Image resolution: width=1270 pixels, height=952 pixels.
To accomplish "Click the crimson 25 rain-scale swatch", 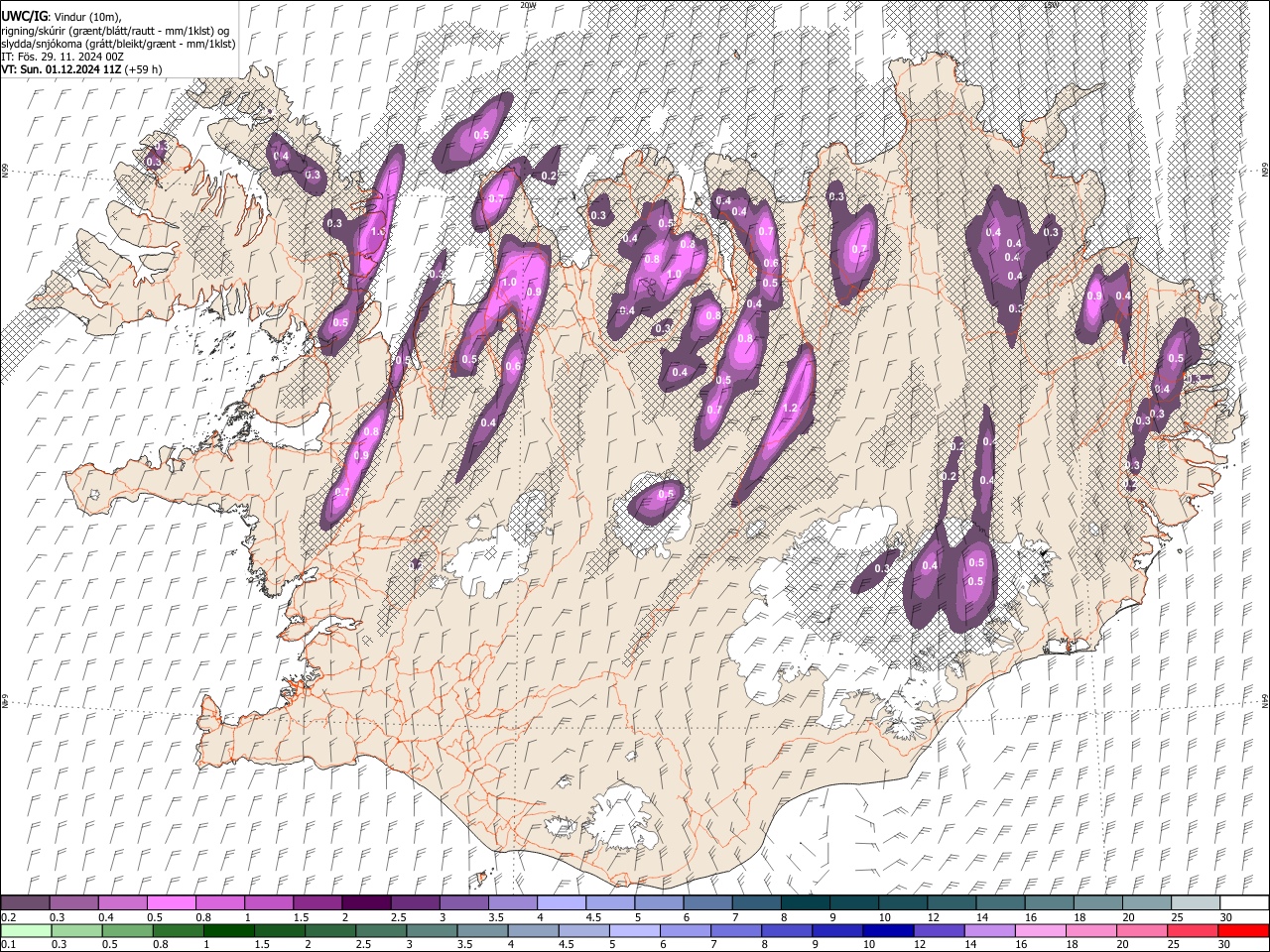I will 1193,930.
